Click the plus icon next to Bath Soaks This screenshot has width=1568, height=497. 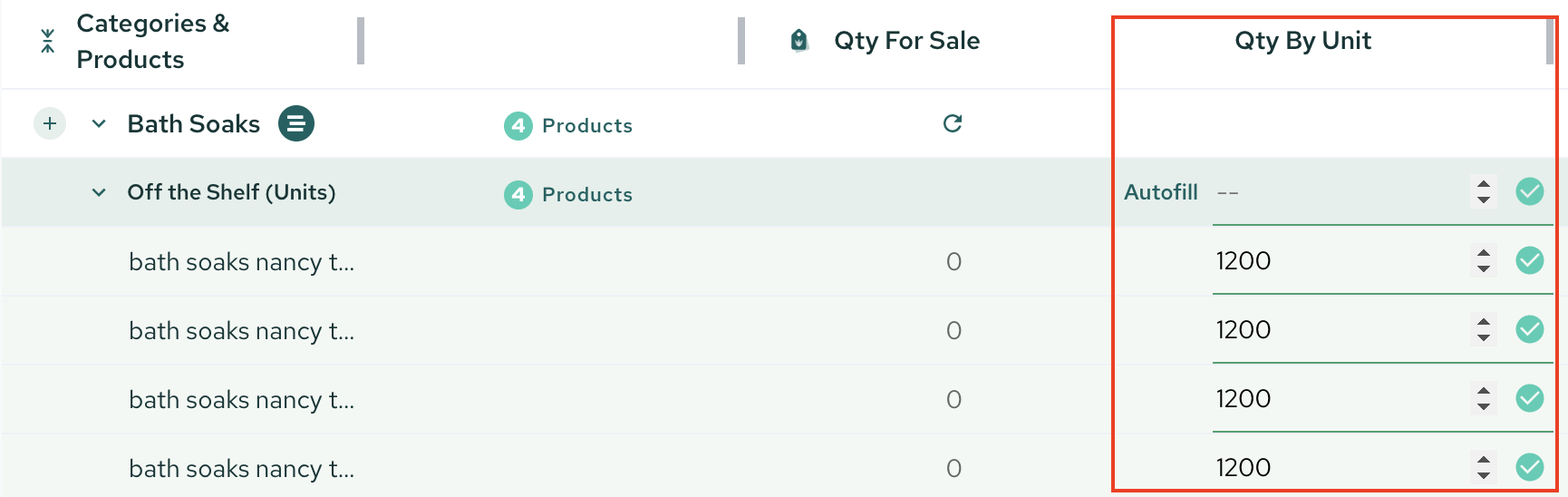coord(50,123)
